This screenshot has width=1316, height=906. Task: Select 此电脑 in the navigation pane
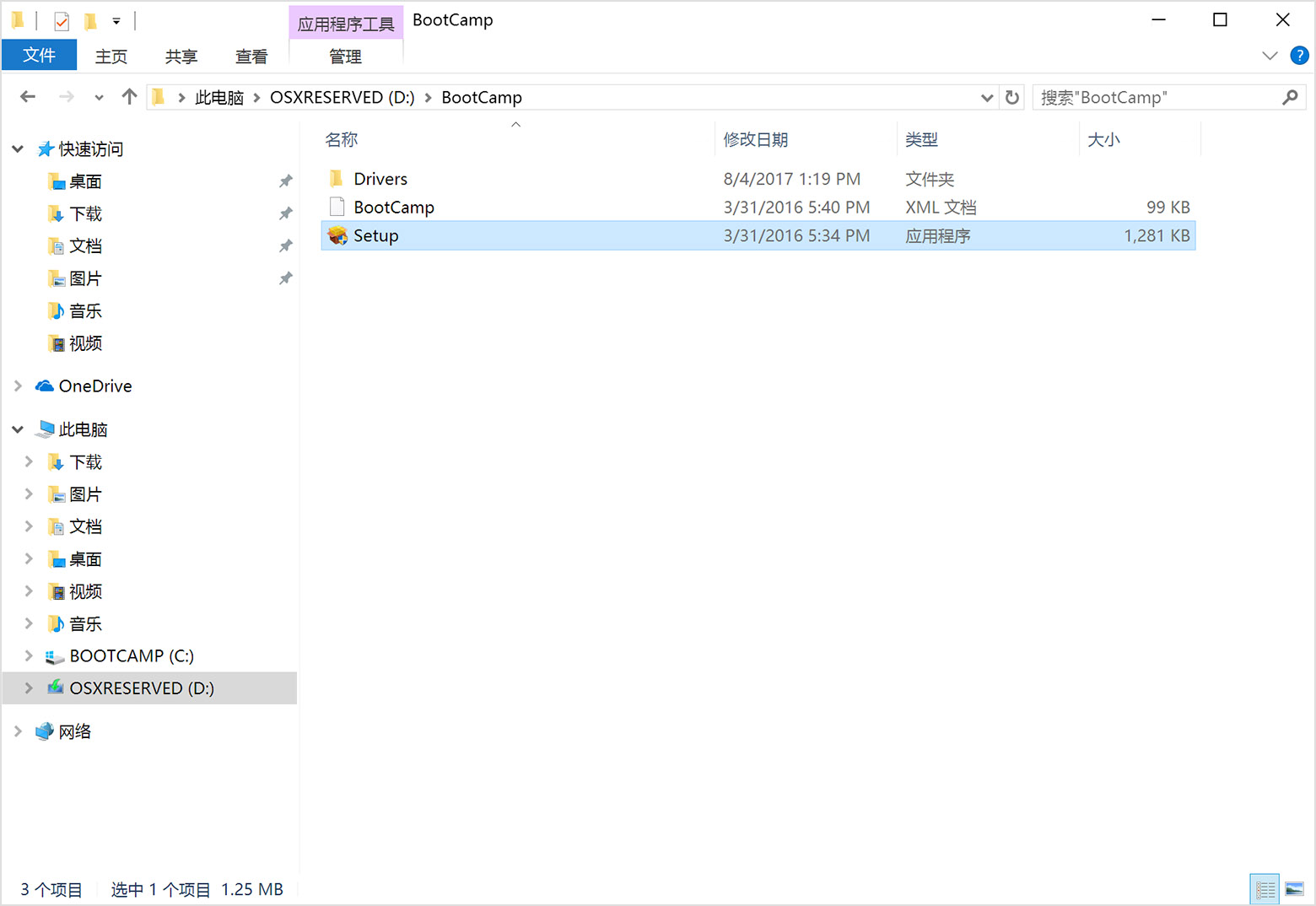pos(84,429)
